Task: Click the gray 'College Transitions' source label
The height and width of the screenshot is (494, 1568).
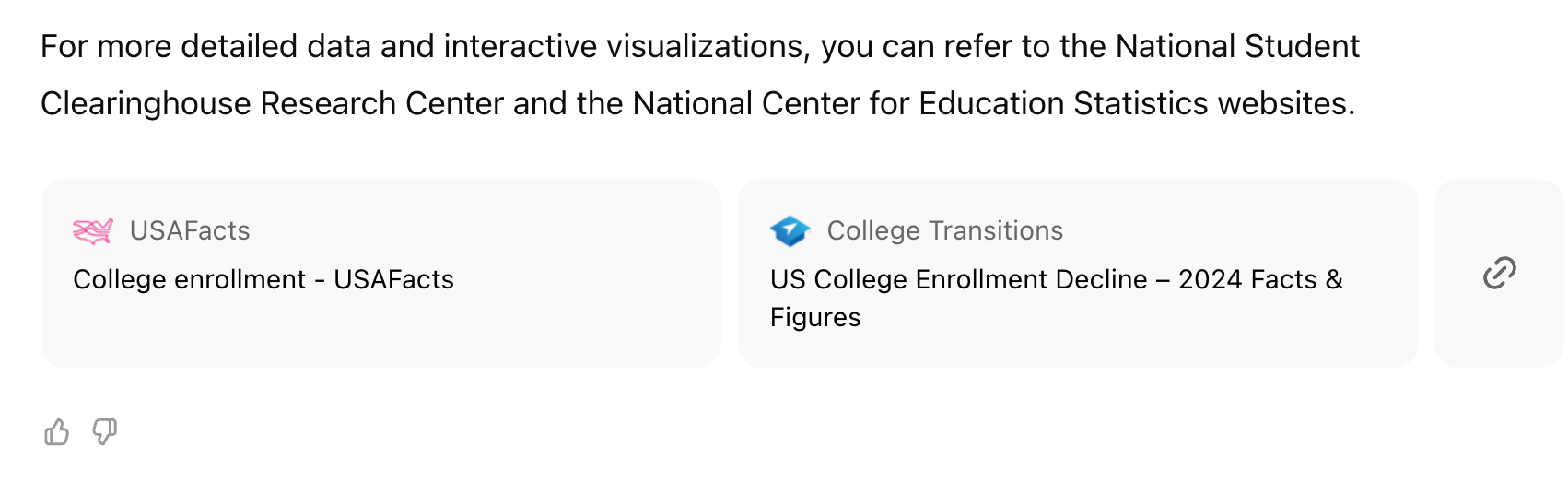Action: pos(945,230)
